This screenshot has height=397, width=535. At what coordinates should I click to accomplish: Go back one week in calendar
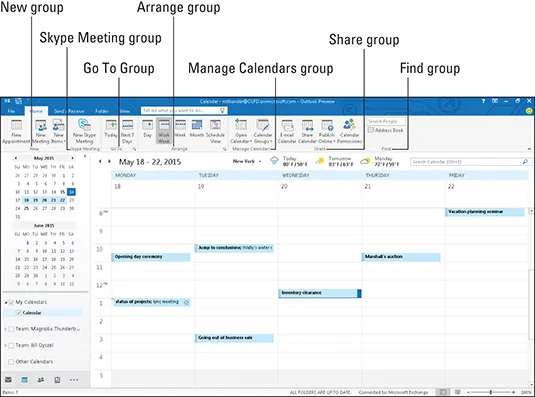coord(100,161)
